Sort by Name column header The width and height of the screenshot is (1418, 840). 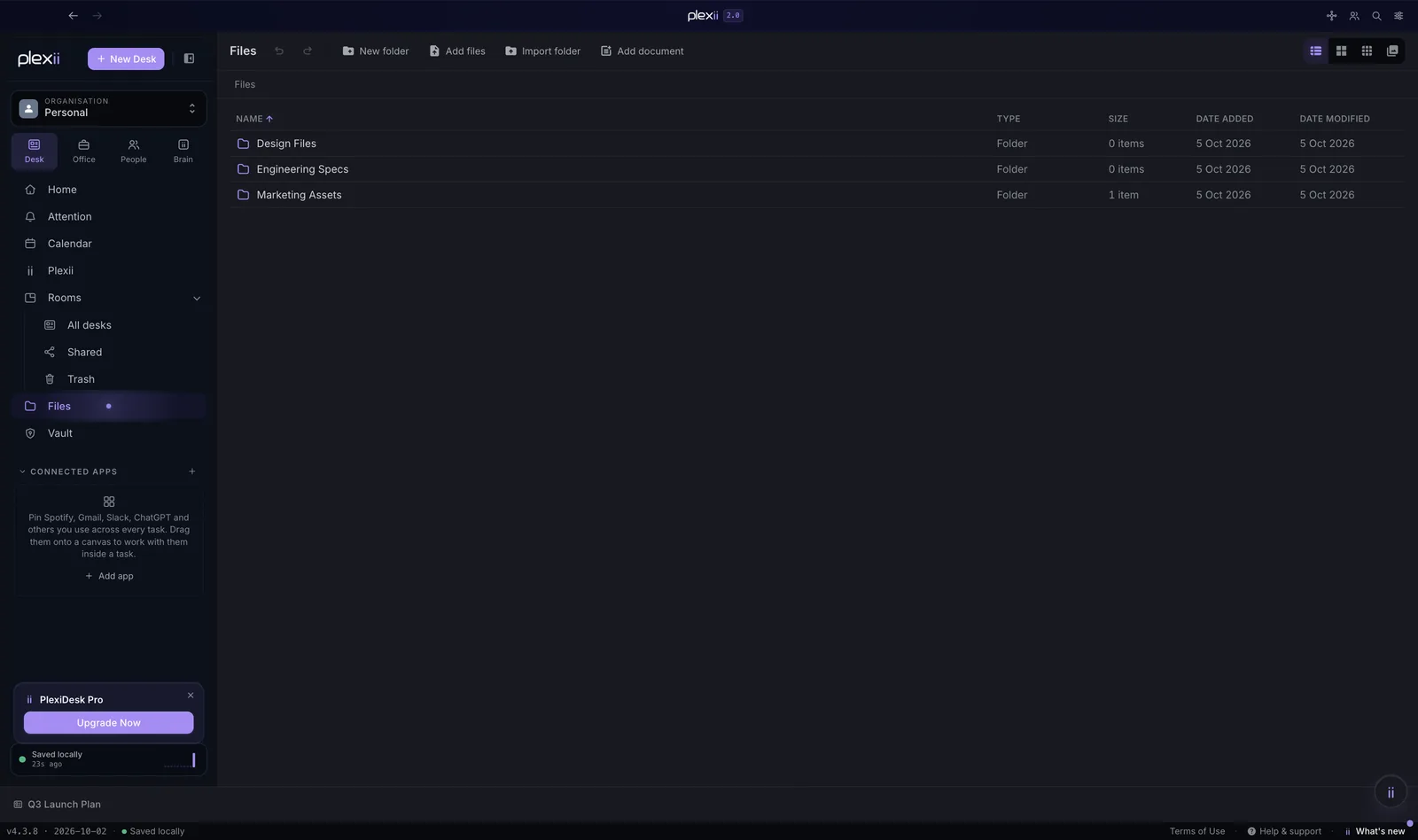pos(254,119)
